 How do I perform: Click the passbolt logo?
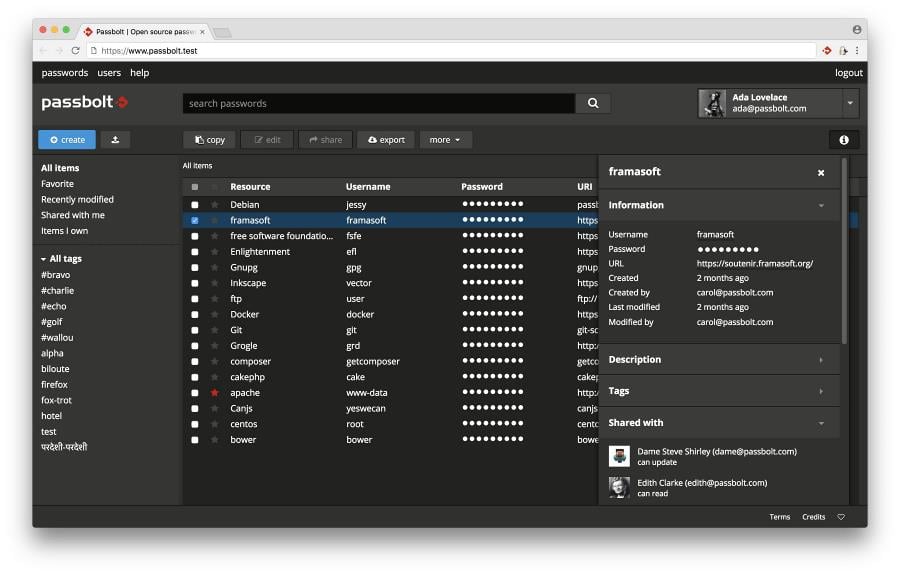(84, 102)
